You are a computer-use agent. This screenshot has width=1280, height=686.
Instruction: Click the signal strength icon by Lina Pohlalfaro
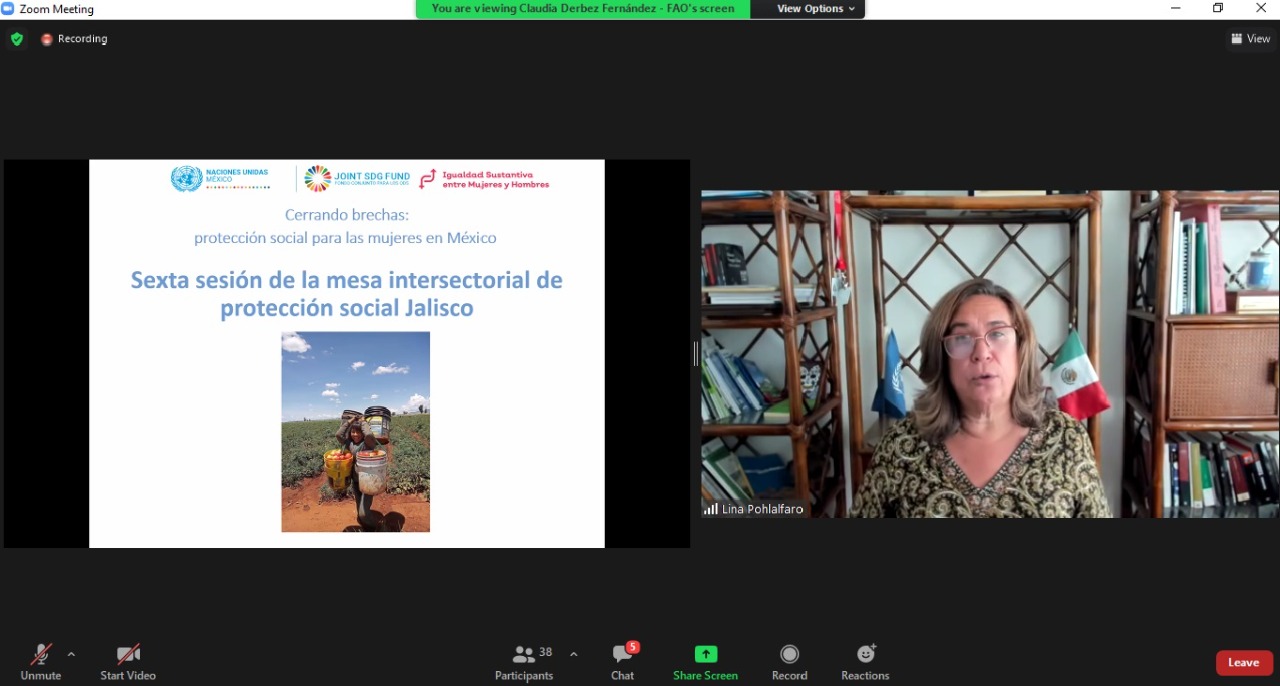coord(710,509)
